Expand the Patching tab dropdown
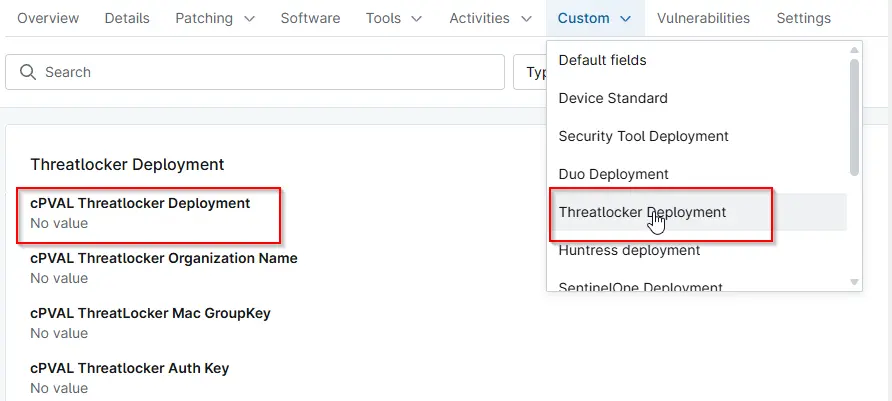This screenshot has height=401, width=892. (215, 18)
